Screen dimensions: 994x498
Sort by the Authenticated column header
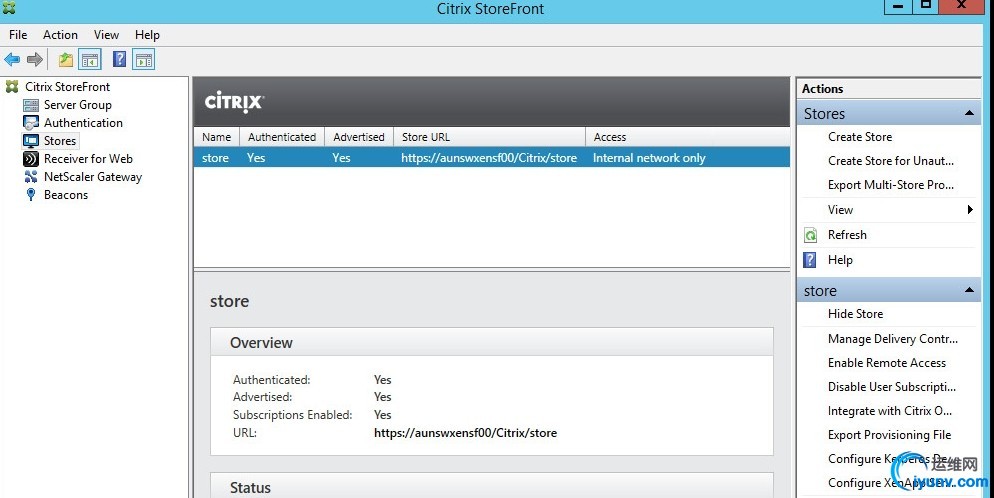(282, 137)
